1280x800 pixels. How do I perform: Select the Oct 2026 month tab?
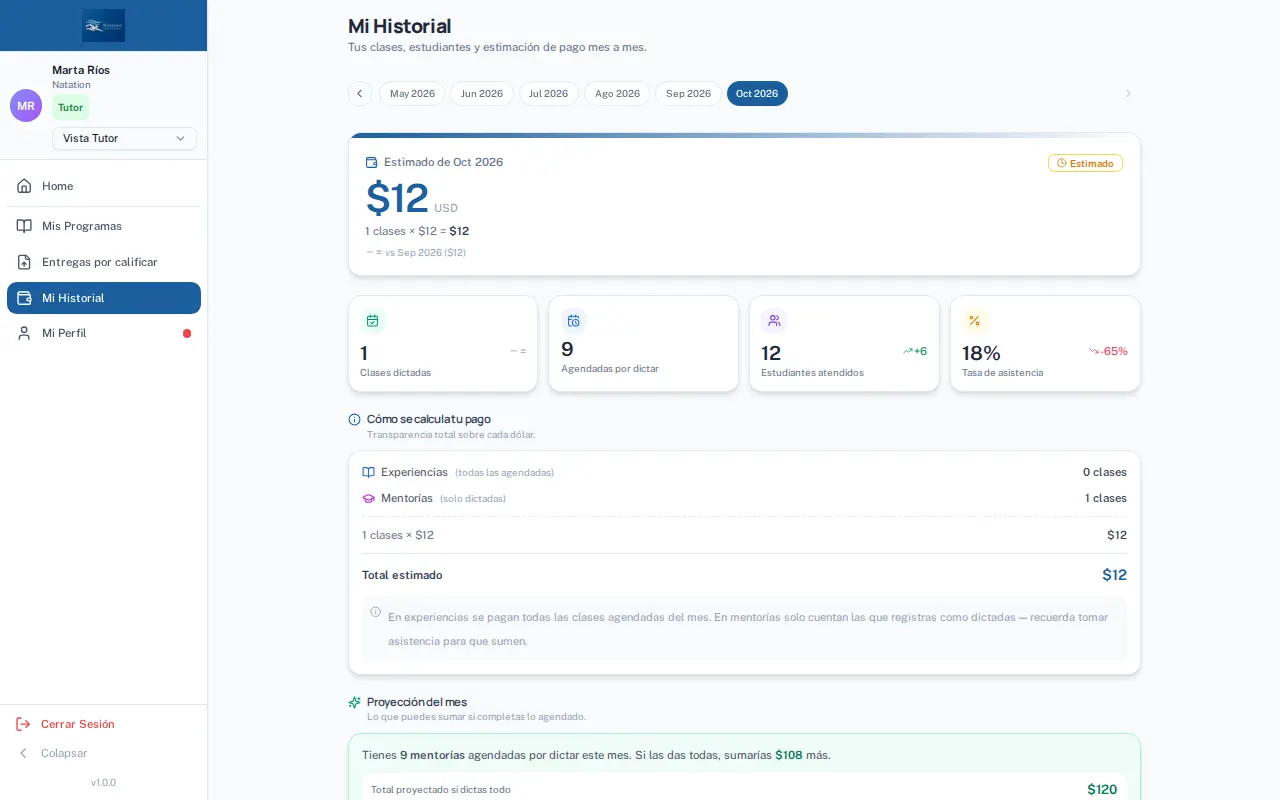pos(757,93)
